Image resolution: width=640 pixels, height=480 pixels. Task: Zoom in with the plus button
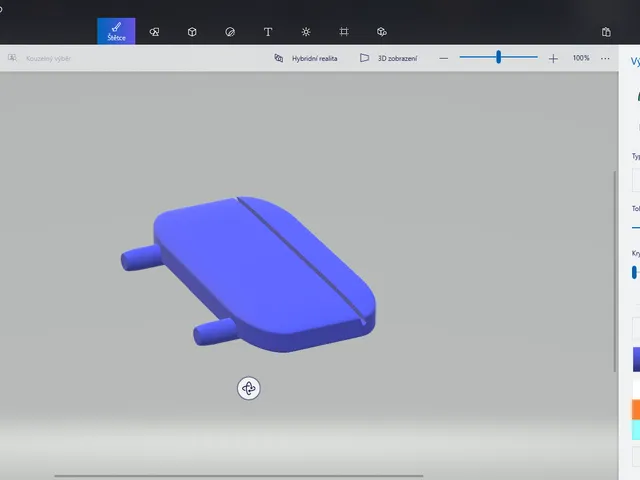(553, 59)
